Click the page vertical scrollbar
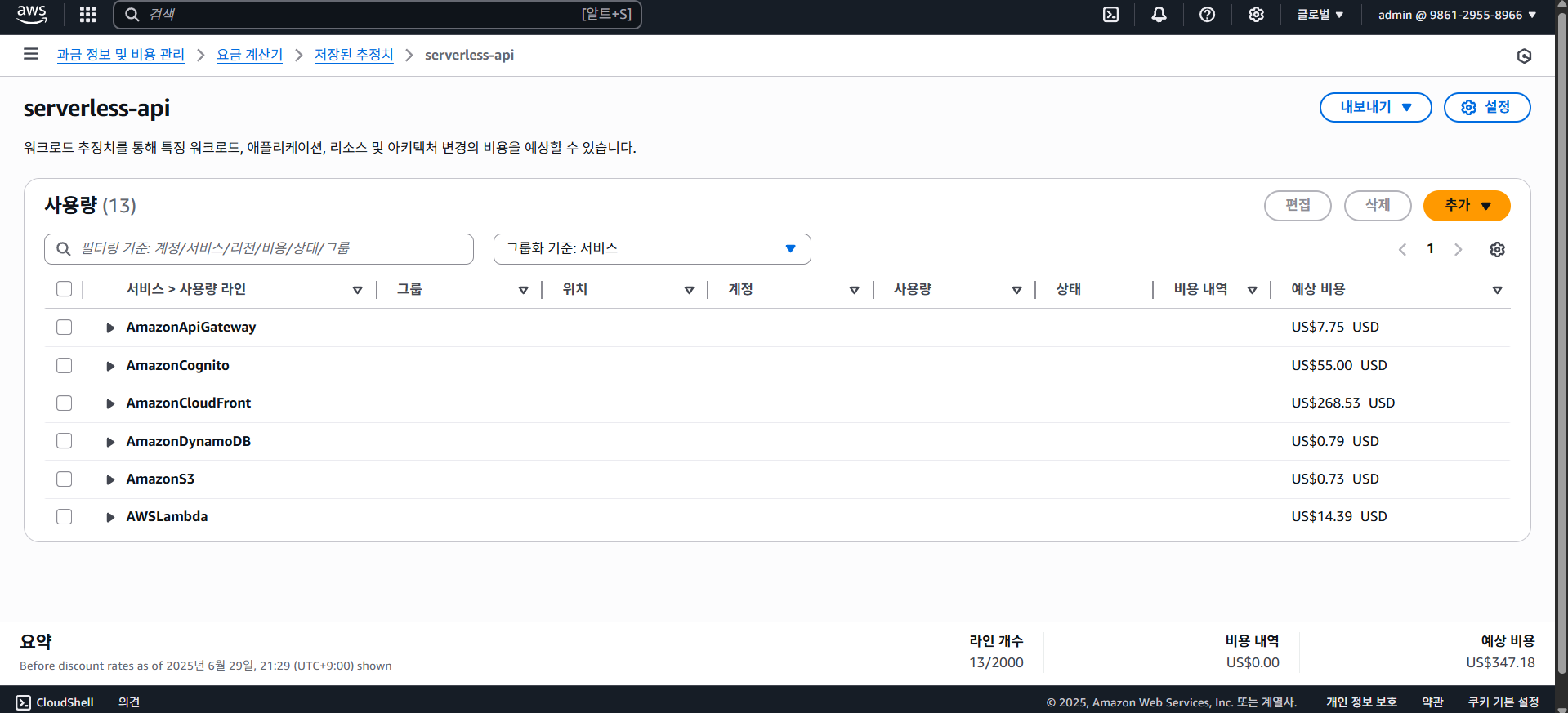 pyautogui.click(x=1561, y=343)
